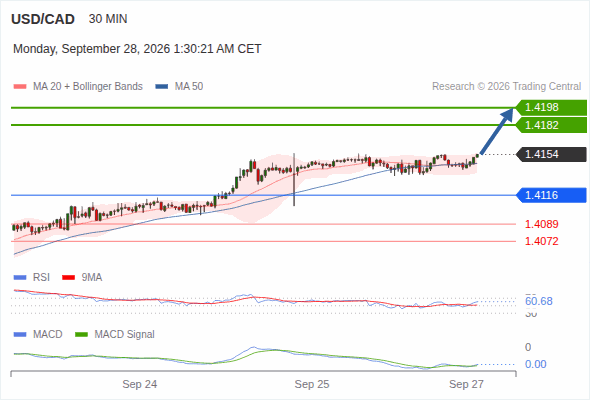Click the Sep 27 date axis label

[466, 384]
